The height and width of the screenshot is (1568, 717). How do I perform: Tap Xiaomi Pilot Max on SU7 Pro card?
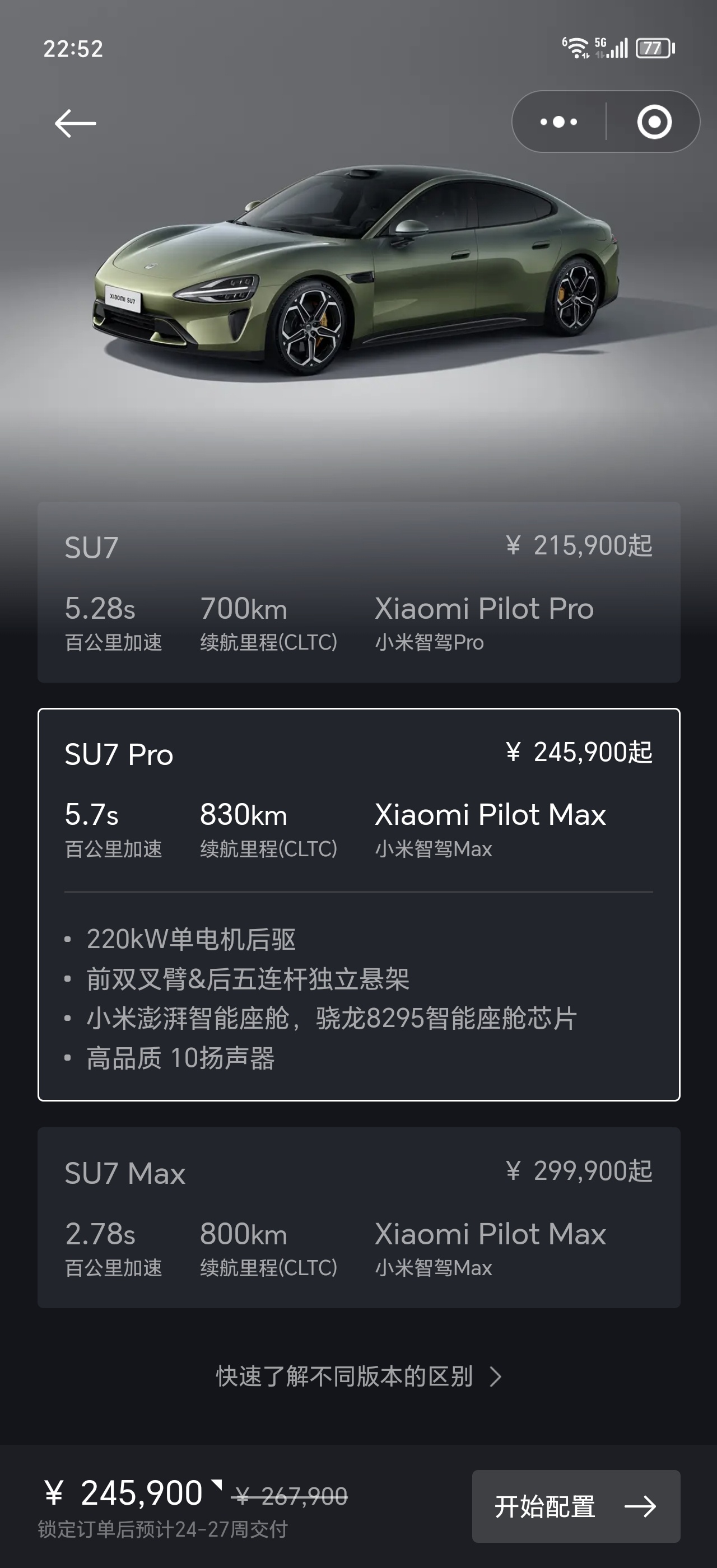coord(490,814)
